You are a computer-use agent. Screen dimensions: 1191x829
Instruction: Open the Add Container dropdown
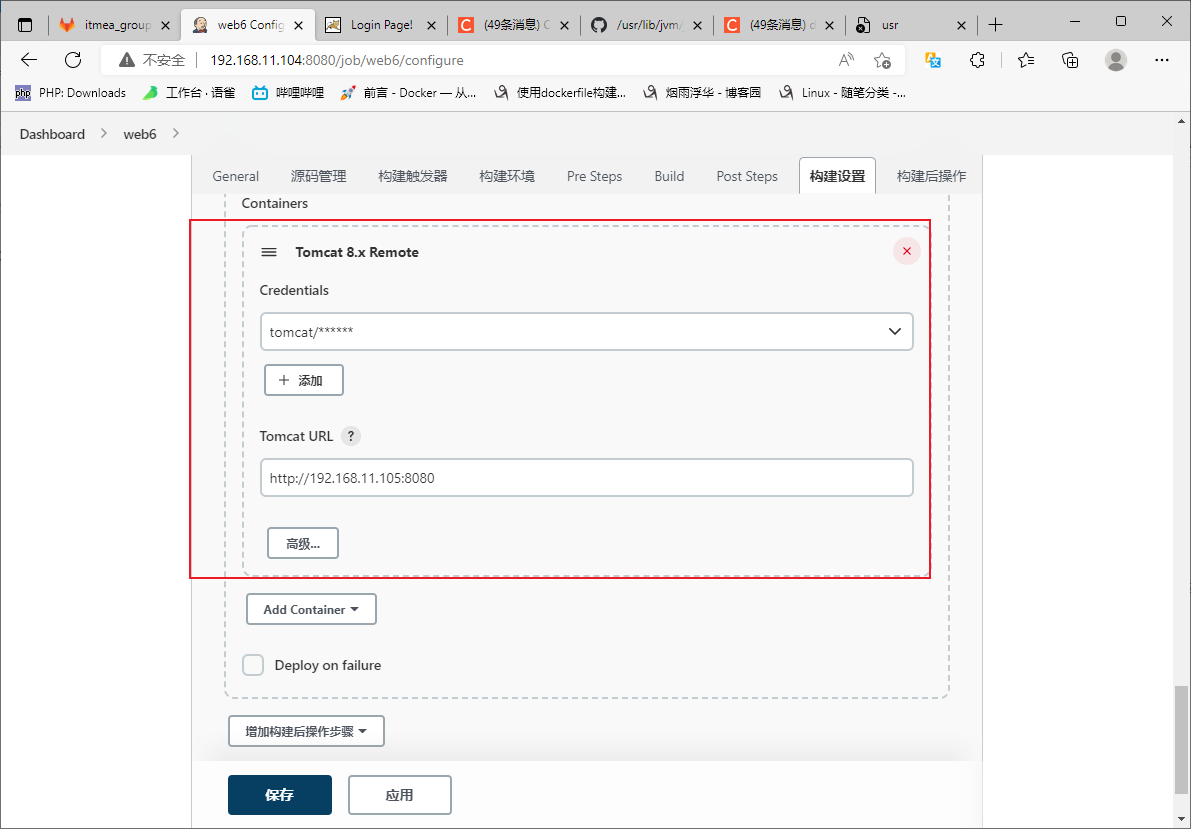(x=311, y=609)
